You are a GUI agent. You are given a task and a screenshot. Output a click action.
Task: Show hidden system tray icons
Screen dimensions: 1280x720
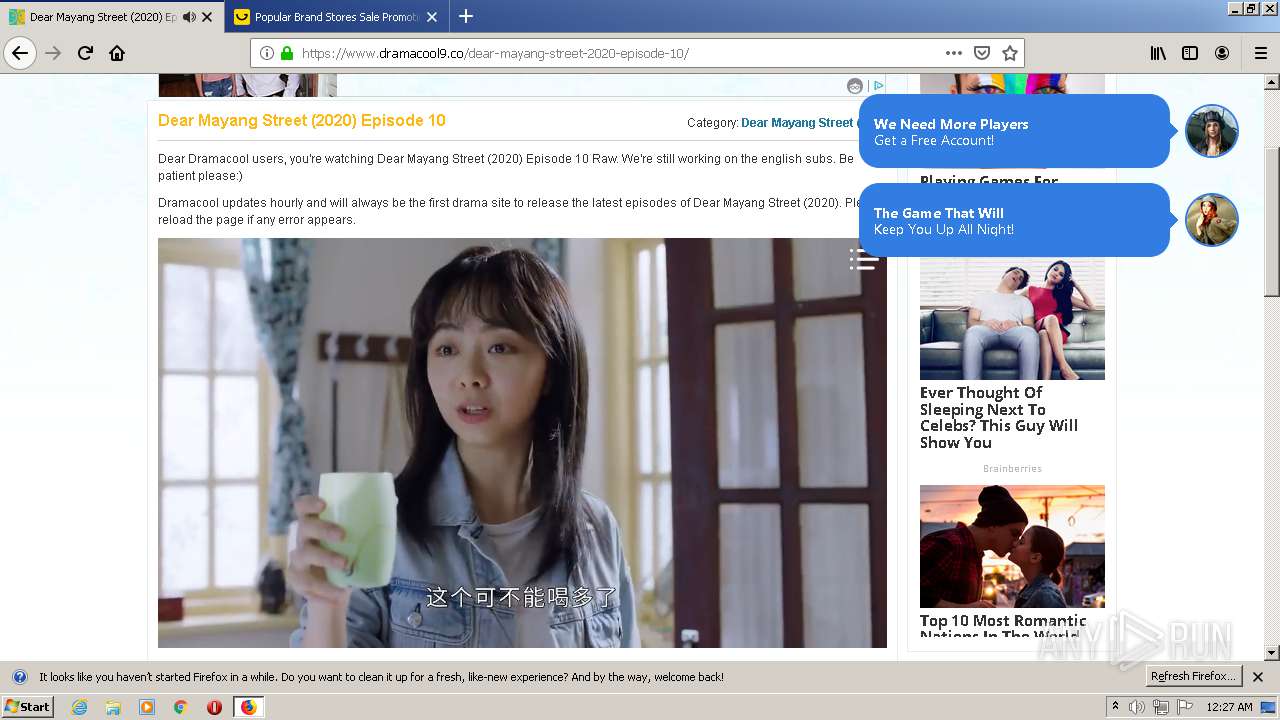(1115, 707)
